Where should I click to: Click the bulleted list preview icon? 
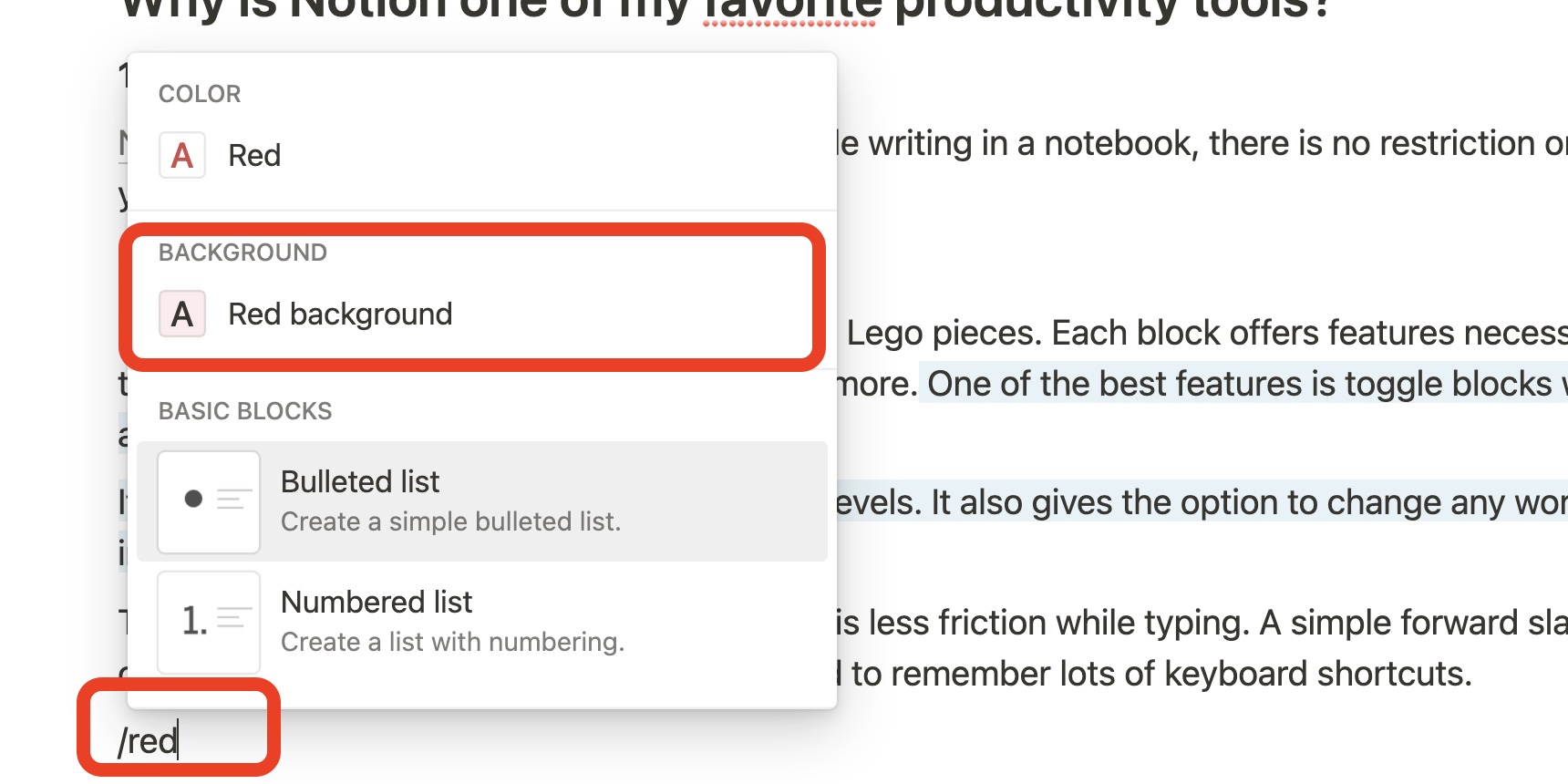pos(209,502)
